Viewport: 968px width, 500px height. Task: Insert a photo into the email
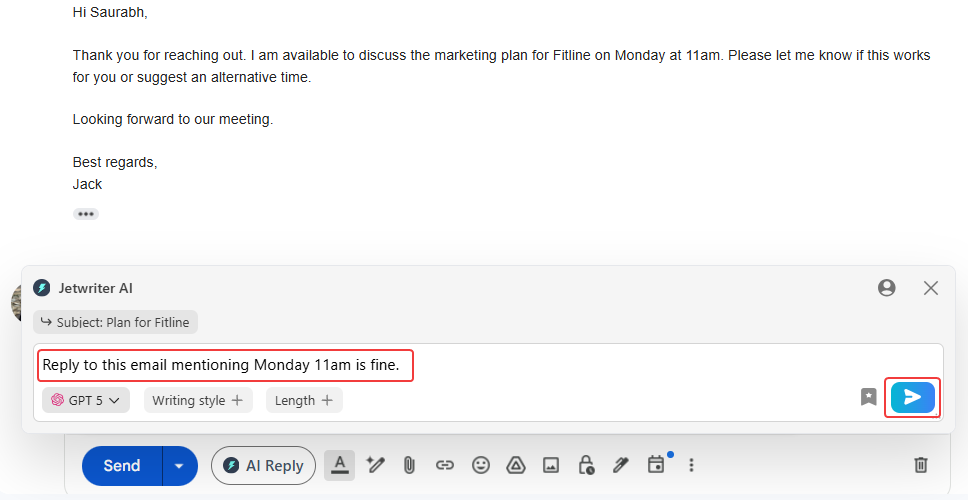(x=550, y=465)
